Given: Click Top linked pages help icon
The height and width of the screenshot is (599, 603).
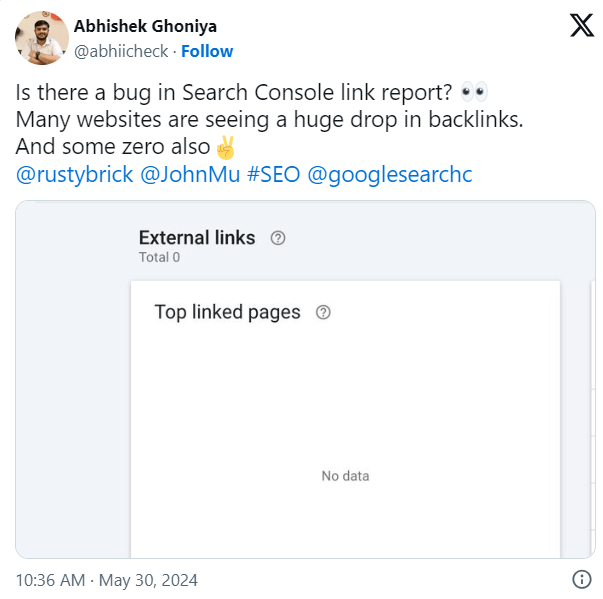Looking at the screenshot, I should pyautogui.click(x=323, y=312).
